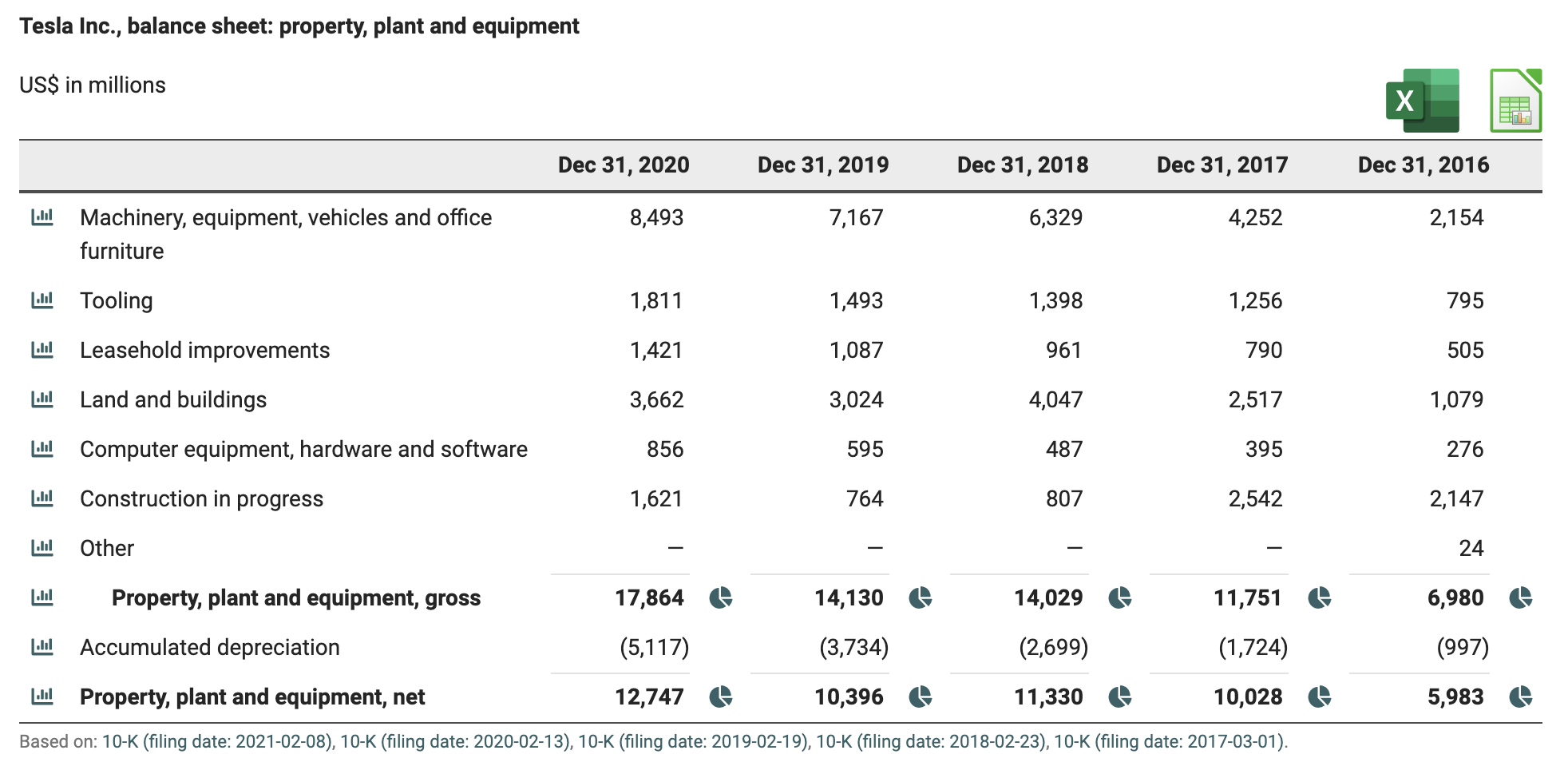
Task: Click the Land and buildings row label
Action: click(173, 399)
